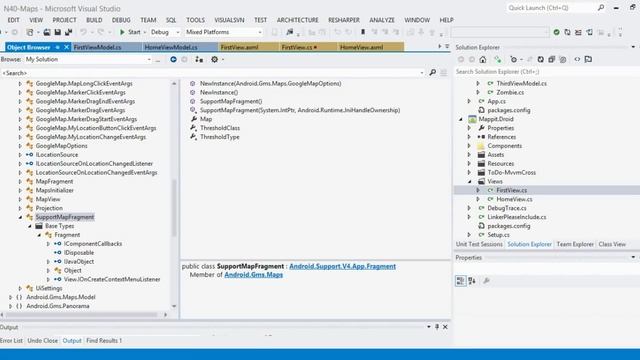
Task: Collapse the Views folder in Solution Explorer
Action: click(x=469, y=181)
